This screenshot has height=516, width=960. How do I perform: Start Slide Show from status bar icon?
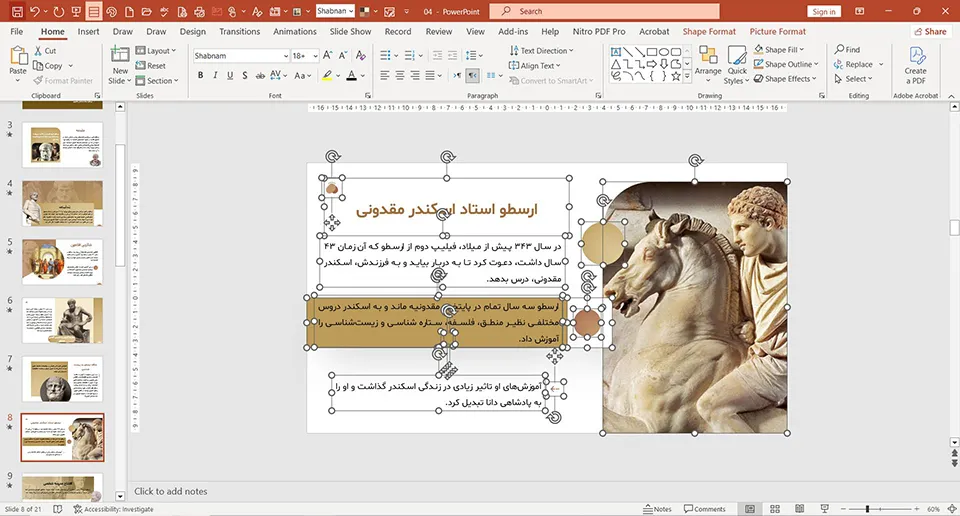824,509
